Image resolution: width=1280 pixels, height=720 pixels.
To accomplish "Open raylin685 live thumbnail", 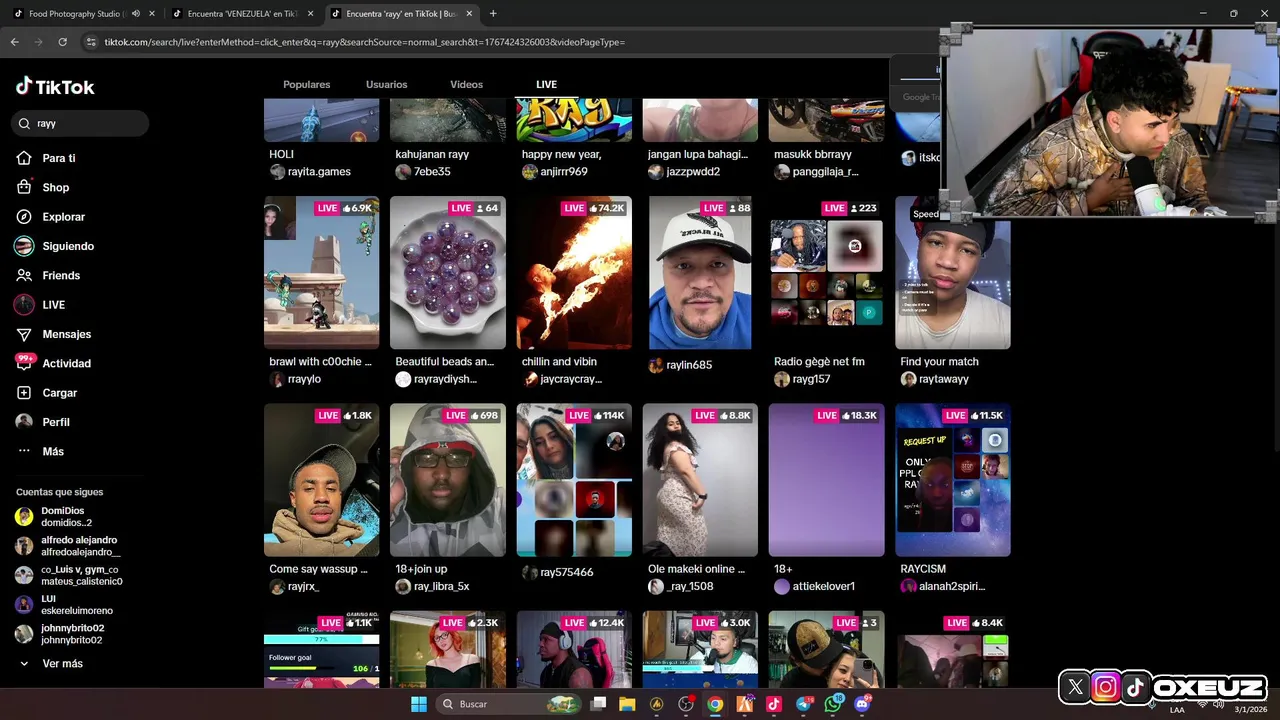I will click(700, 272).
